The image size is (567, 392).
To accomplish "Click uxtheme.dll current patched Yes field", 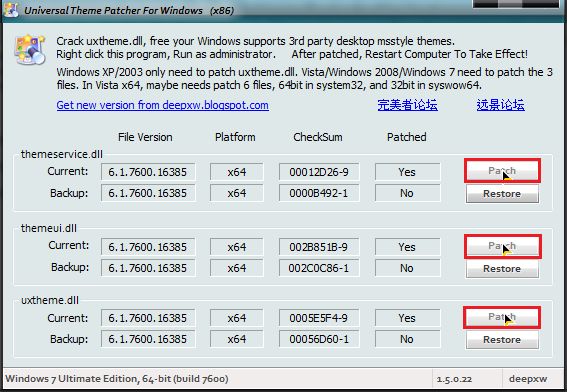I will click(408, 318).
